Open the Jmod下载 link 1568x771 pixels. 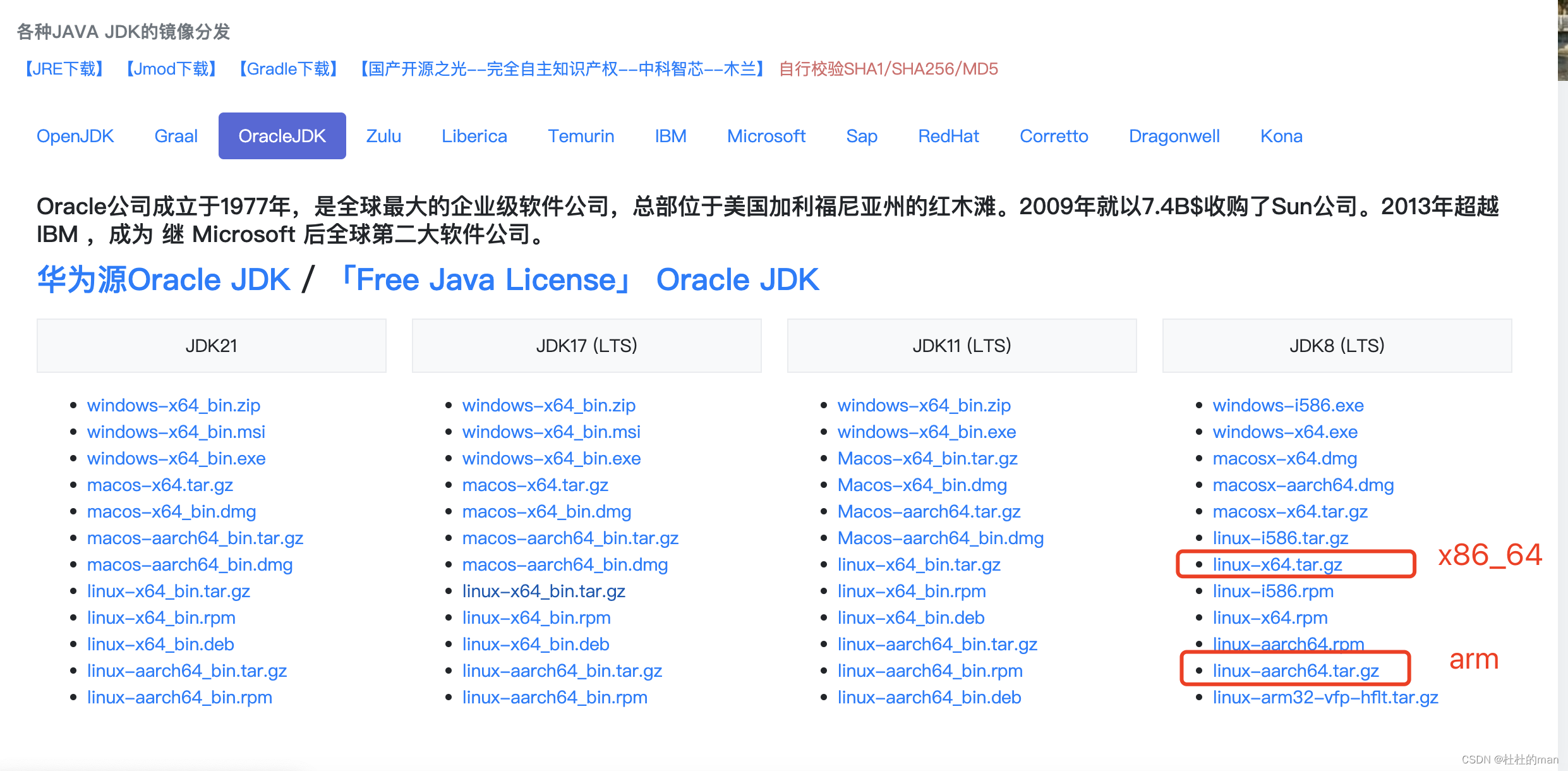[171, 69]
